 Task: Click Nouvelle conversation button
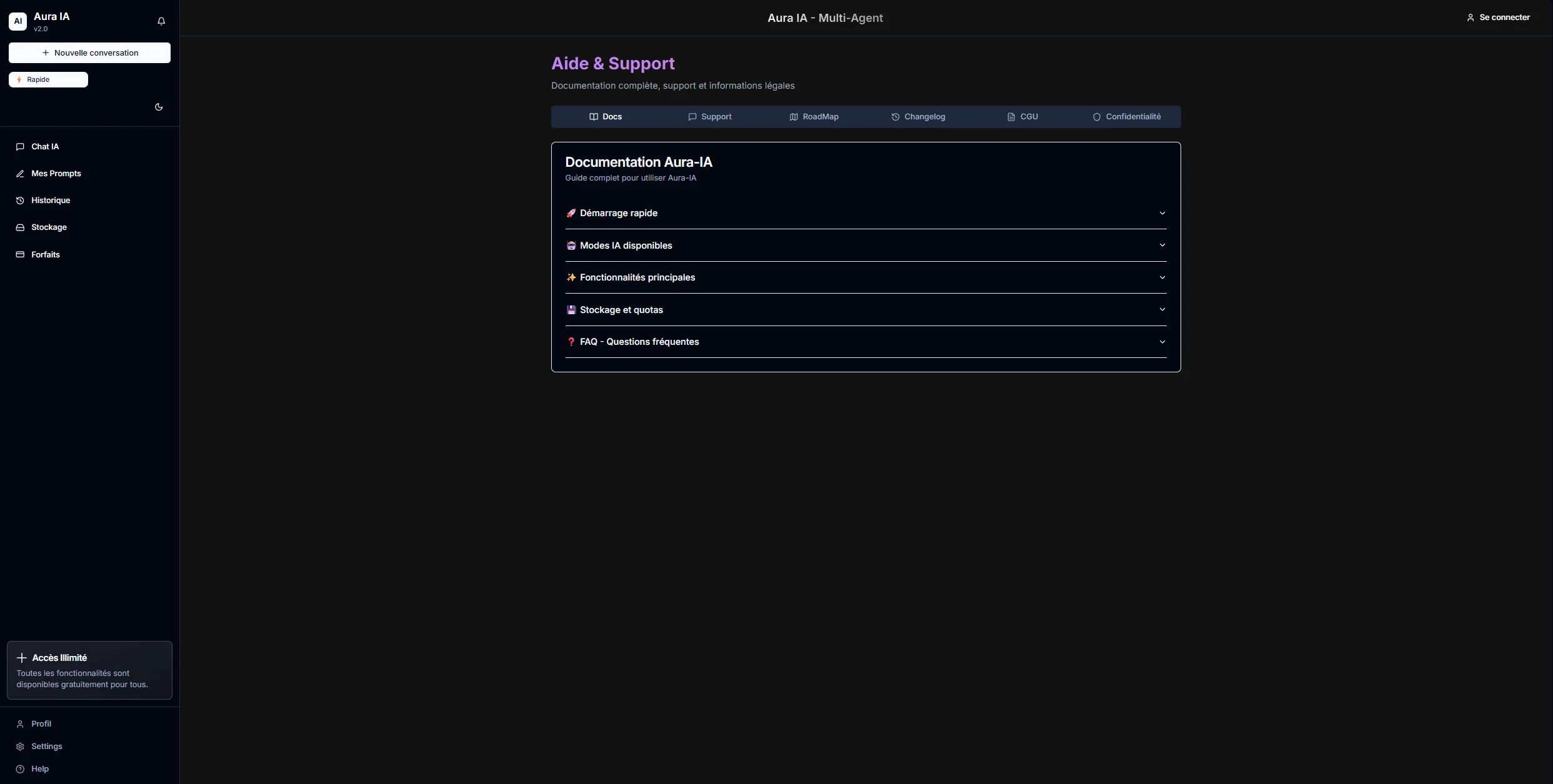[89, 53]
